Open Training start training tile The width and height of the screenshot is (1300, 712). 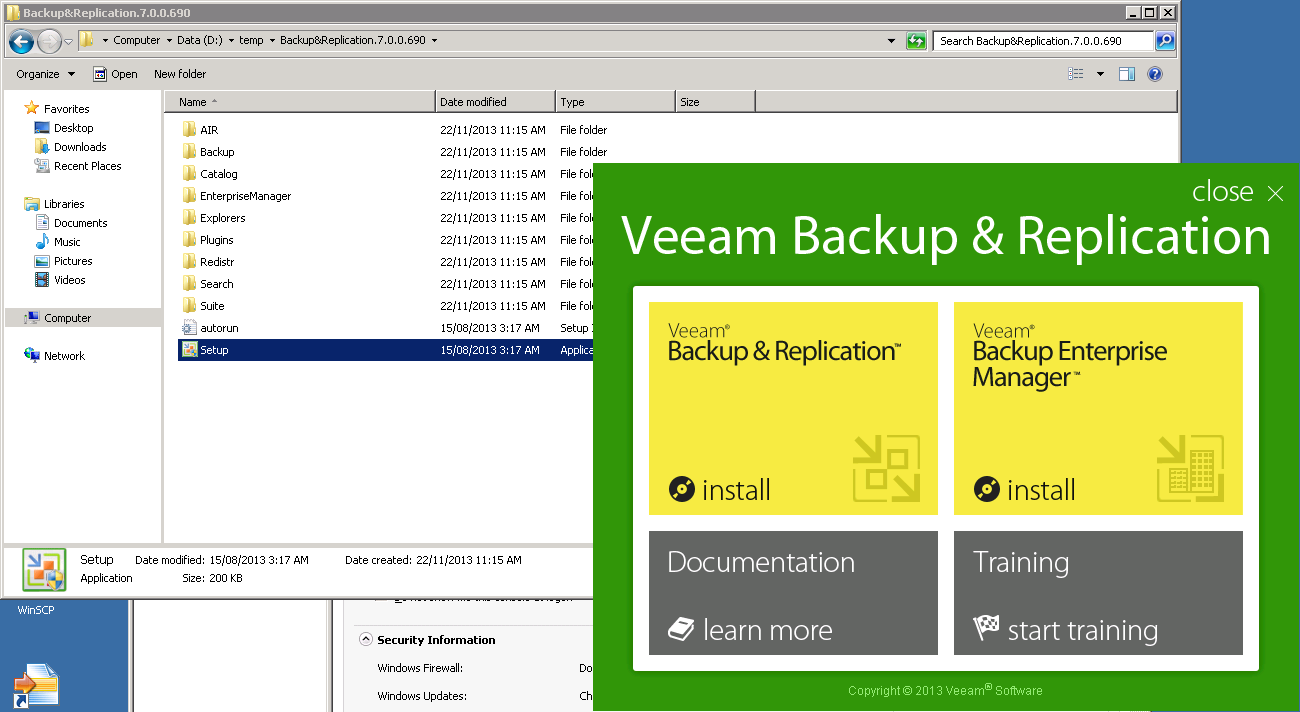1098,593
